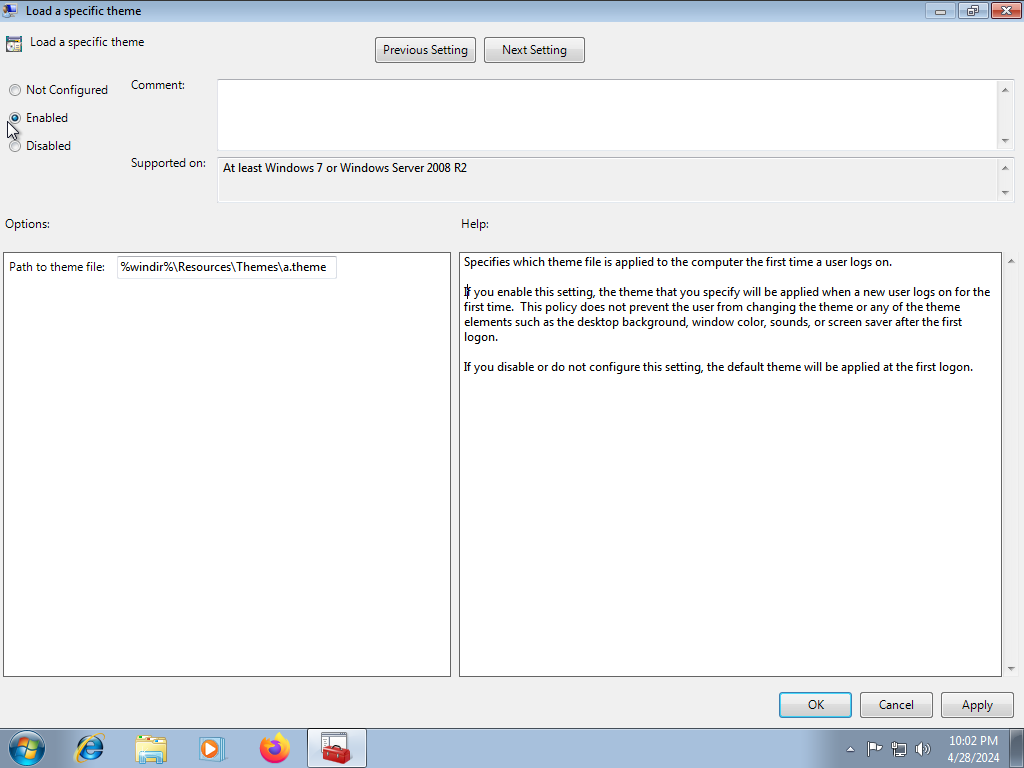Show hidden system tray icons
Image resolution: width=1024 pixels, height=768 pixels.
(850, 748)
